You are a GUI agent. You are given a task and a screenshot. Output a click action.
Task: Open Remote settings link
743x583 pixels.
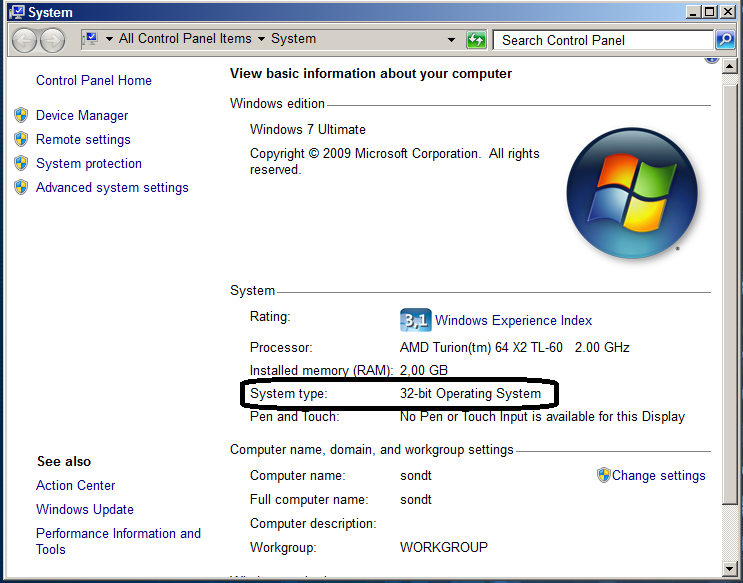pyautogui.click(x=83, y=139)
